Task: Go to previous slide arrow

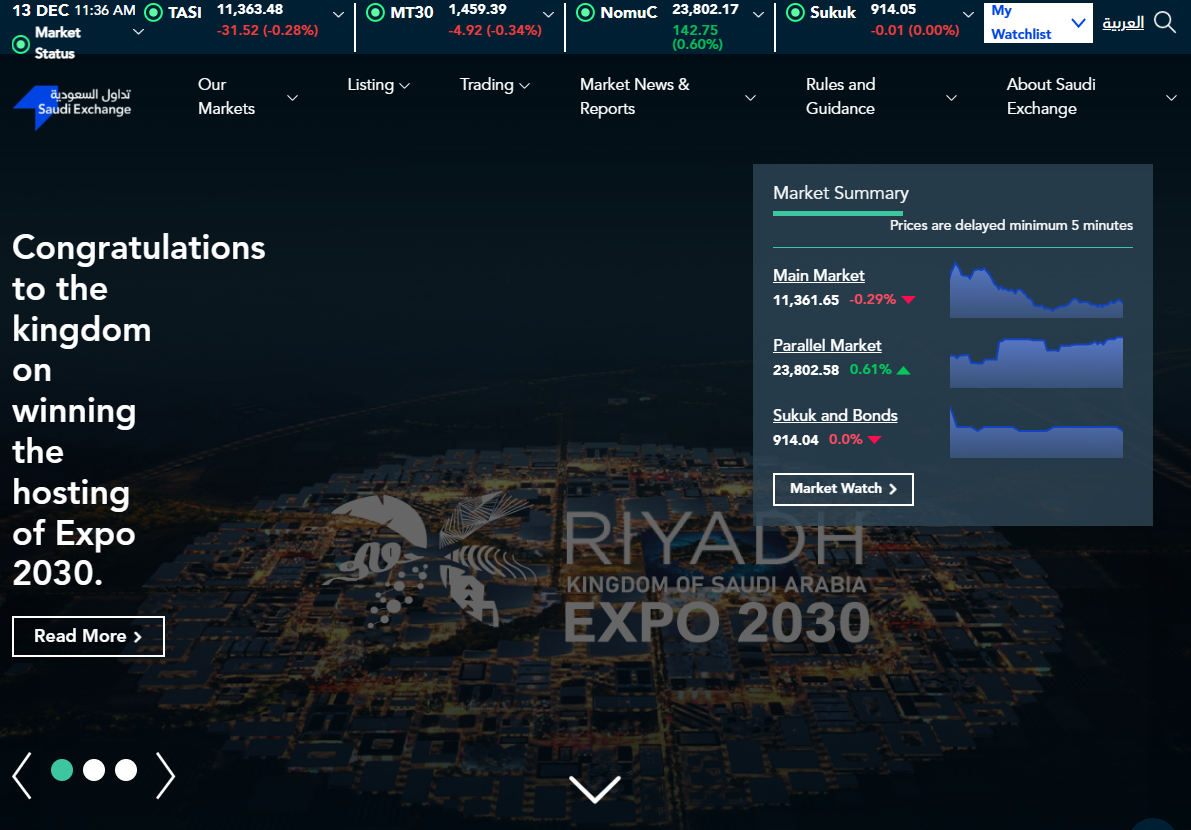Action: [22, 775]
